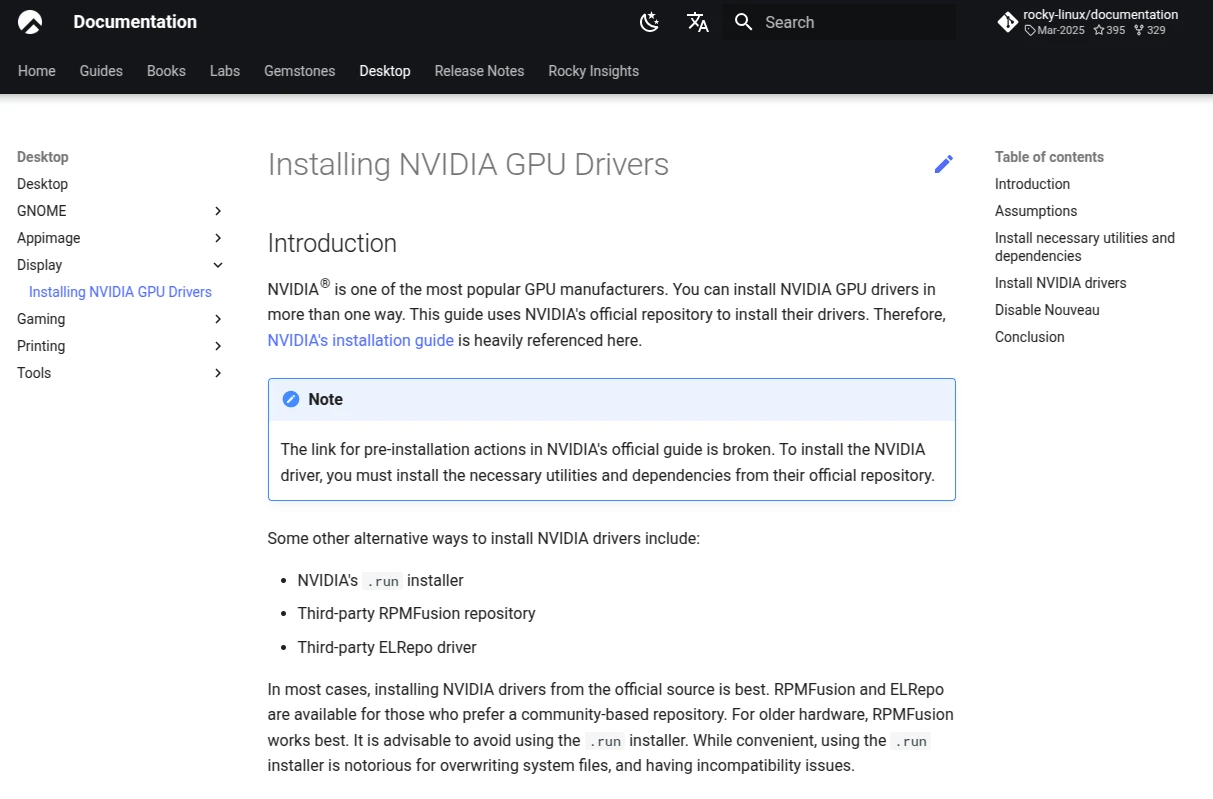Image resolution: width=1213 pixels, height=799 pixels.
Task: Expand the Tools sidebar section
Action: tap(218, 373)
